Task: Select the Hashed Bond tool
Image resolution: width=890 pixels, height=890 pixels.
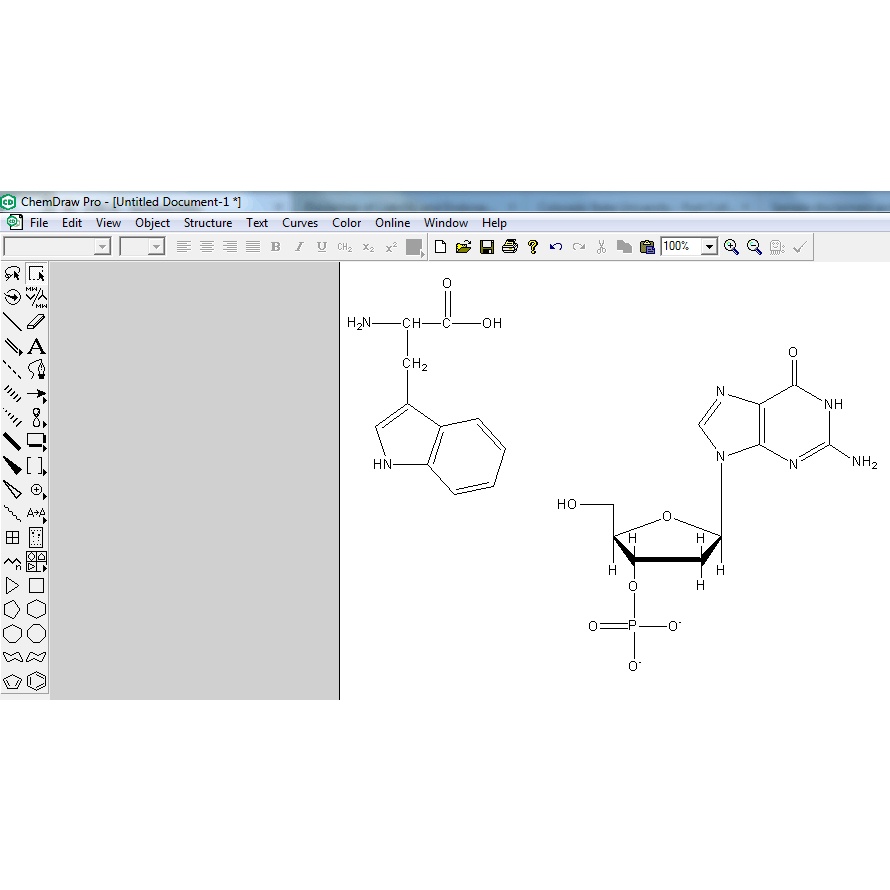Action: click(x=12, y=393)
